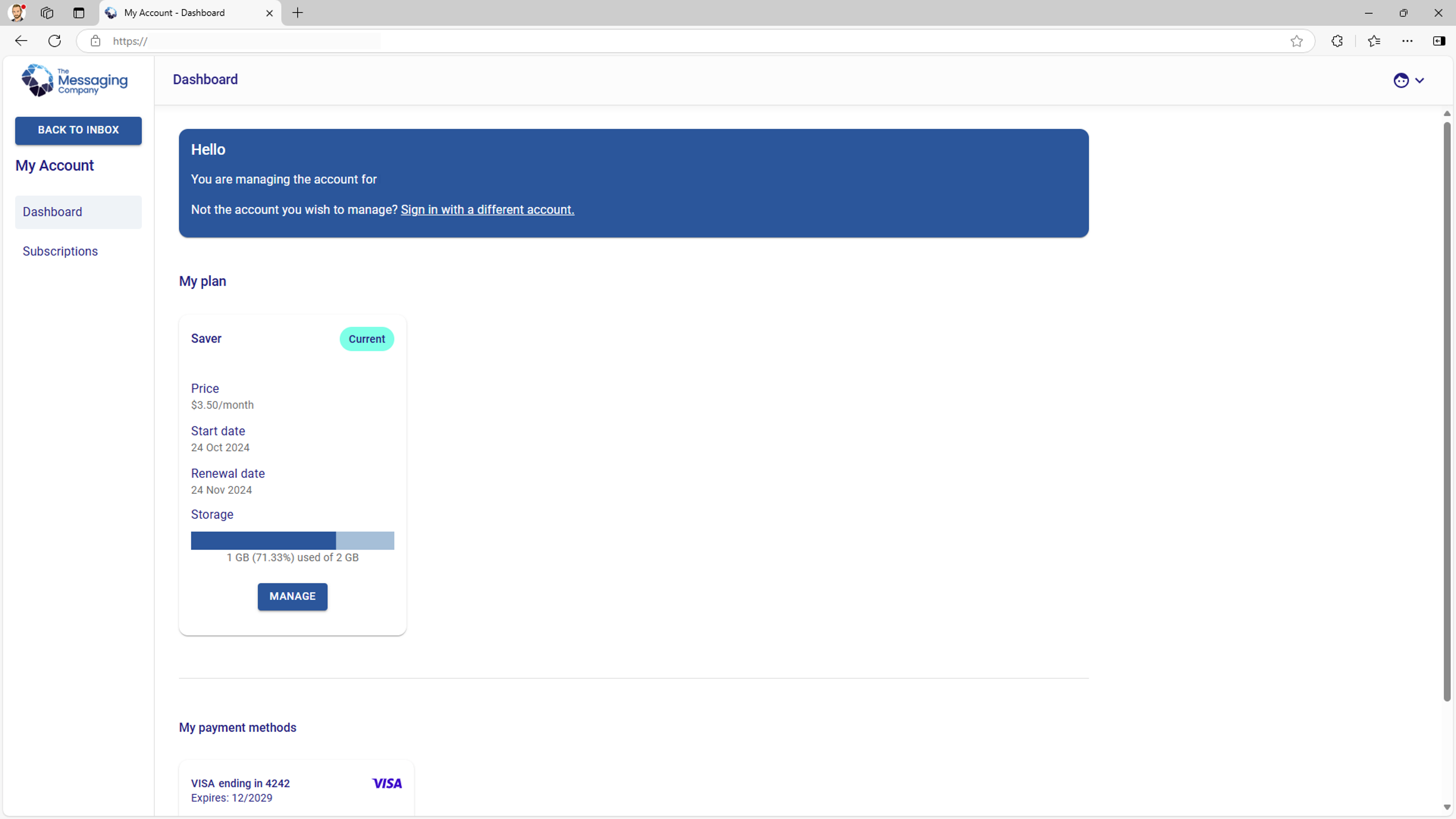Click the 'My payment methods' heading

tap(237, 727)
